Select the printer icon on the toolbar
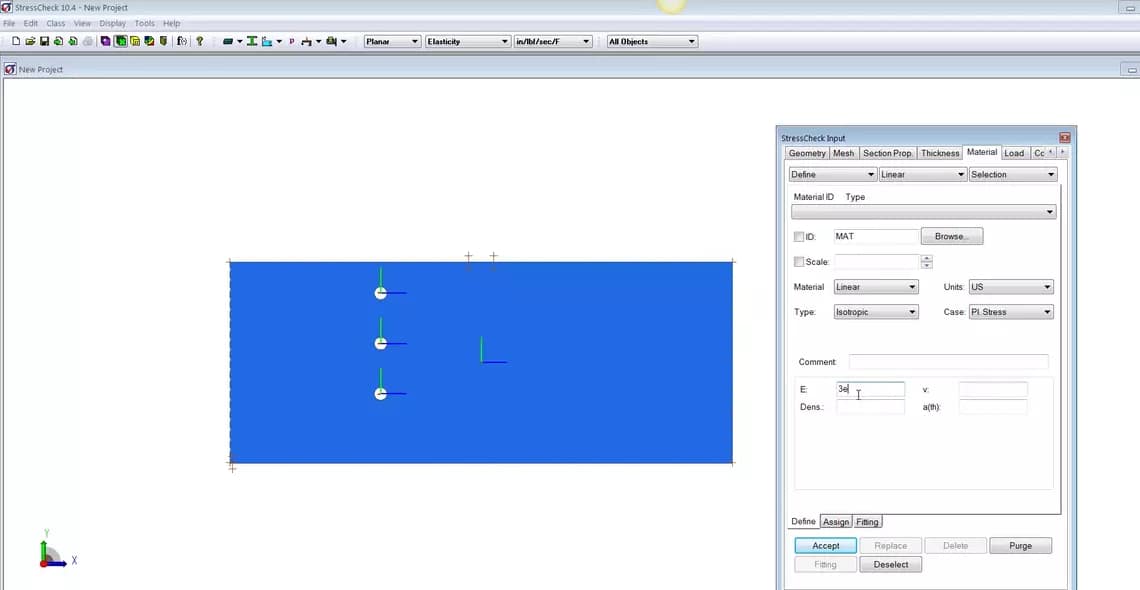The width and height of the screenshot is (1140, 590). [x=87, y=41]
